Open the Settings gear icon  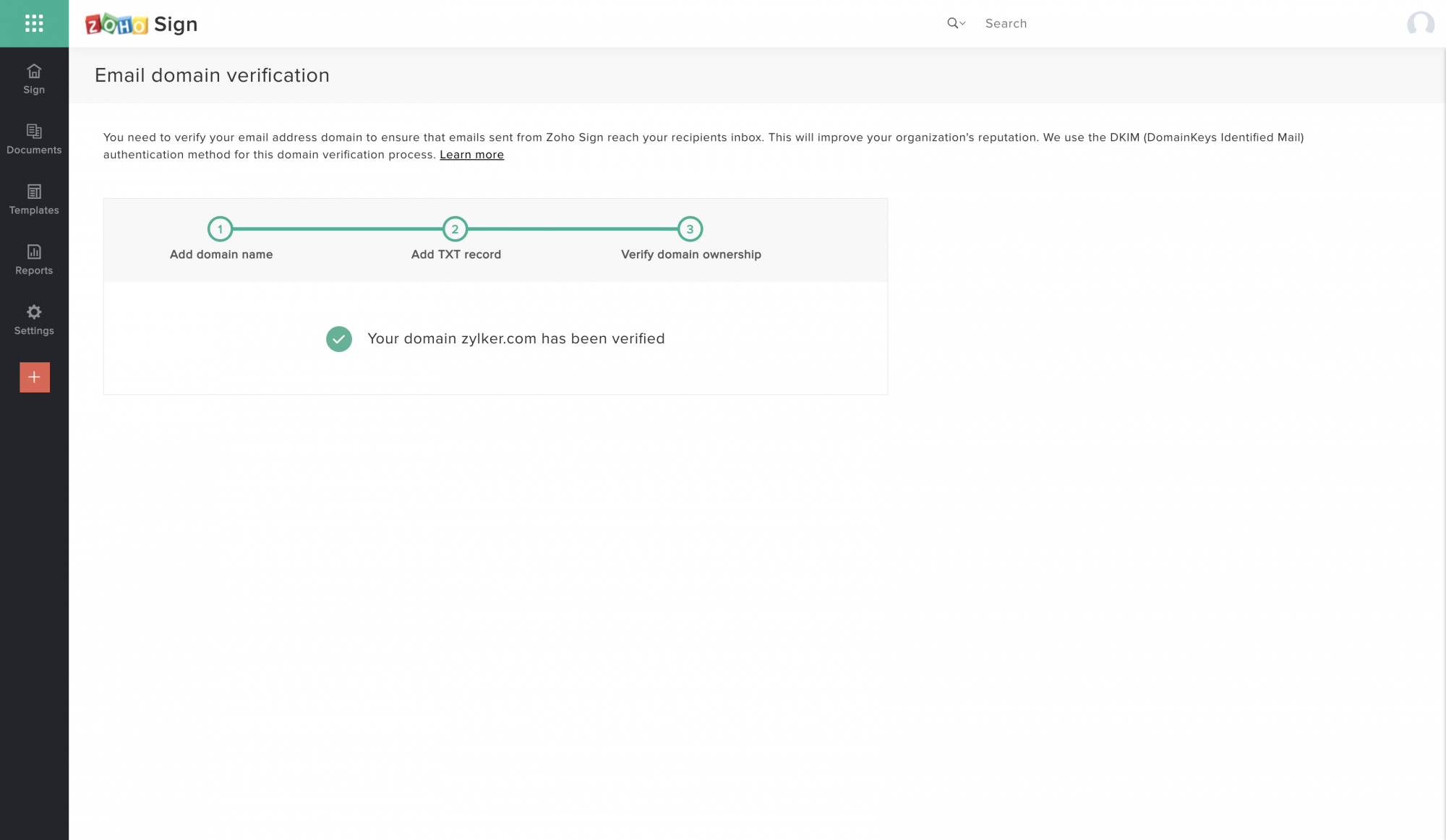pos(34,320)
